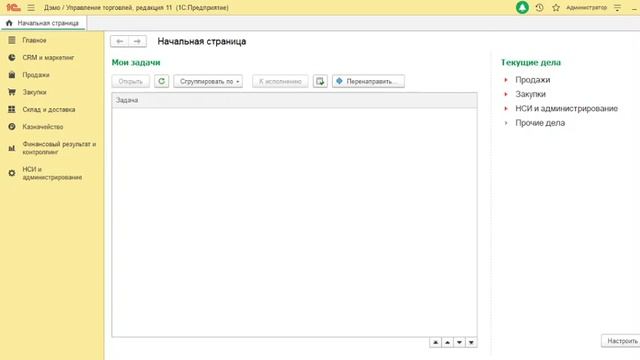Open the main hamburger menu
This screenshot has width=640, height=360.
pyautogui.click(x=31, y=8)
